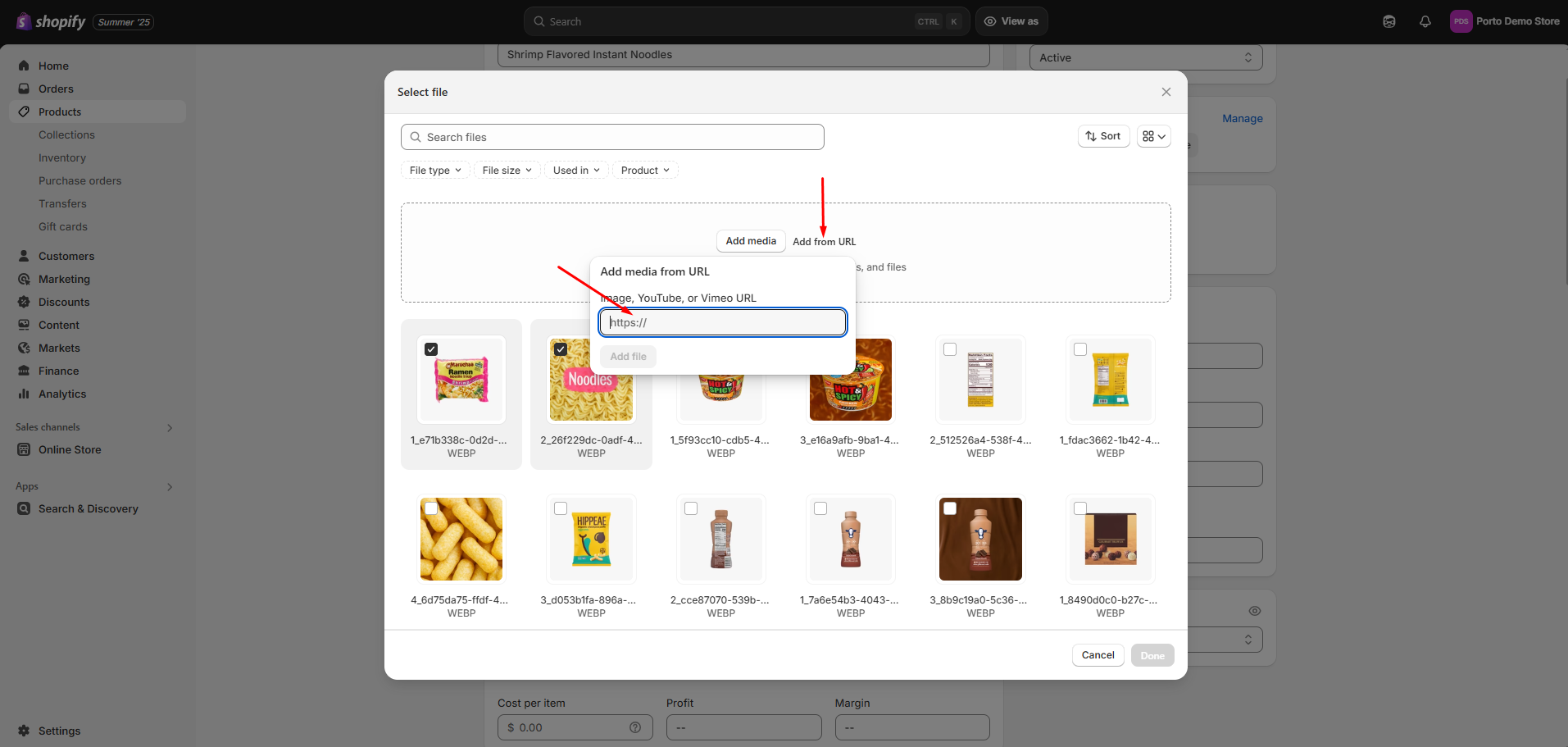Open Inventory menu item

(x=62, y=157)
